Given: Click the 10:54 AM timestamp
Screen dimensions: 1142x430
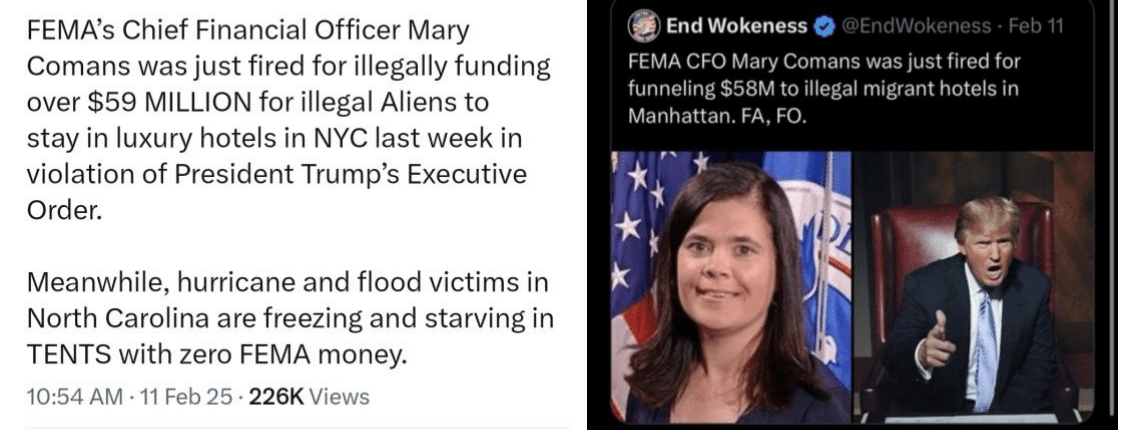Looking at the screenshot, I should (75, 397).
